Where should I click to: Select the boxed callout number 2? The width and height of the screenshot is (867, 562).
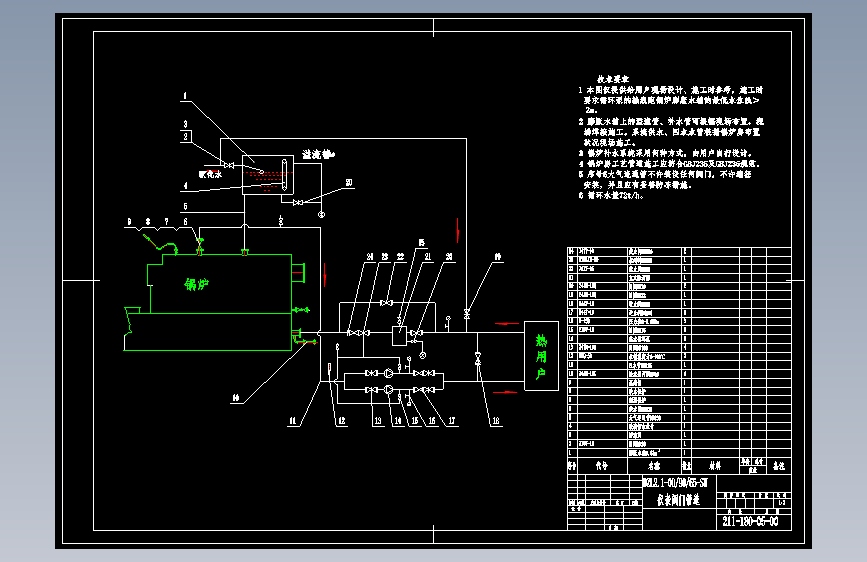point(186,136)
